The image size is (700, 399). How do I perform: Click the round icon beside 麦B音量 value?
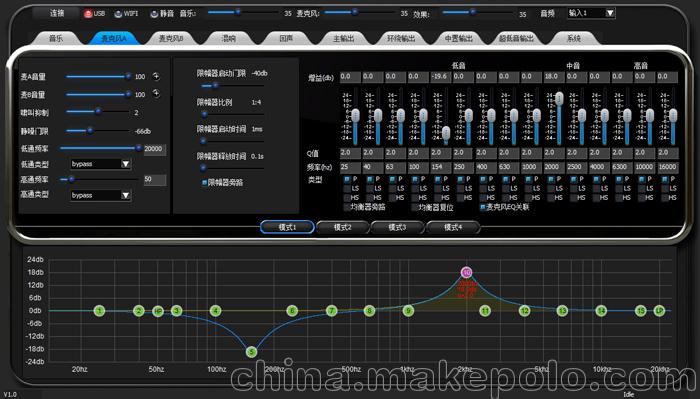(156, 93)
